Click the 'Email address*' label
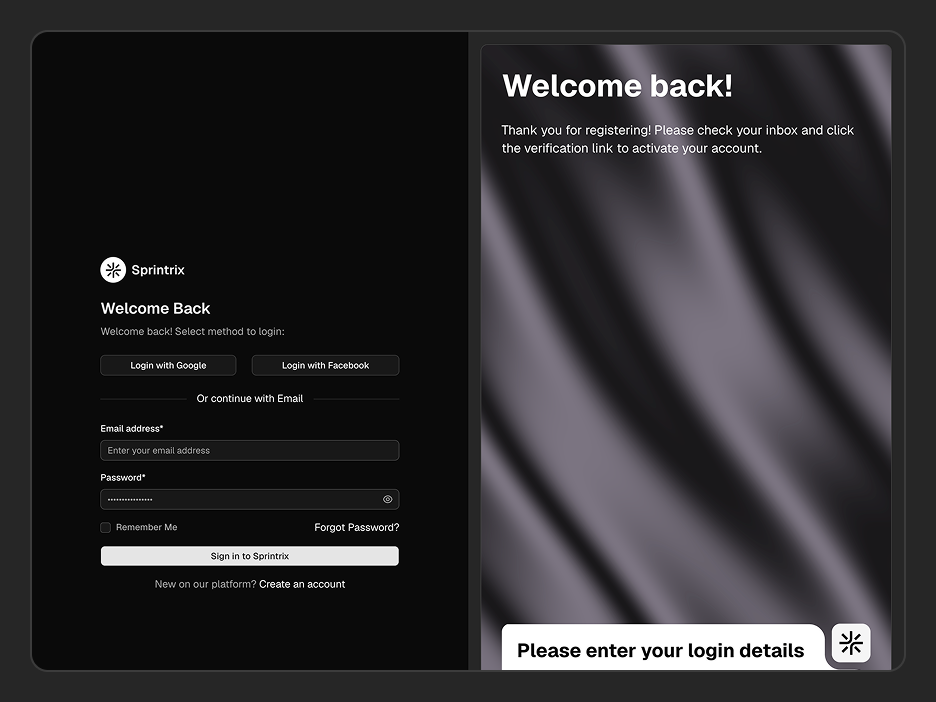936x702 pixels. 132,429
